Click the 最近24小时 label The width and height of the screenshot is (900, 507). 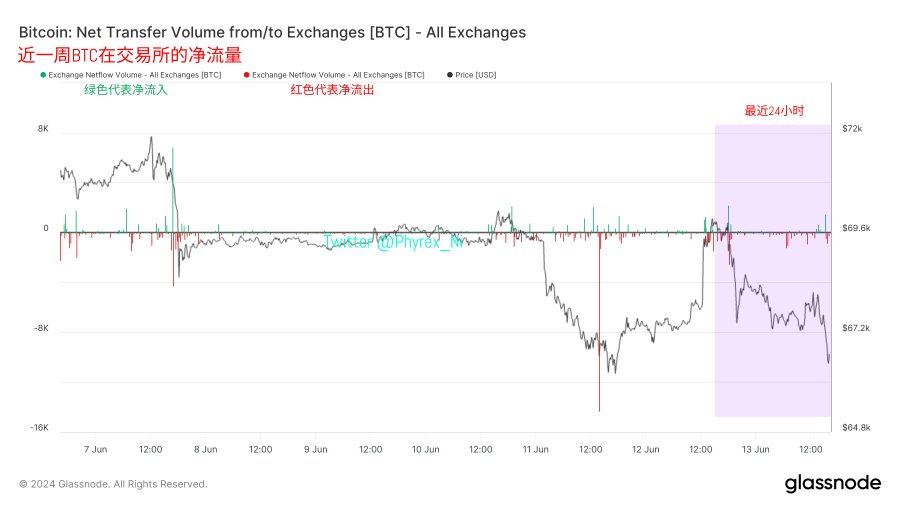tap(775, 111)
